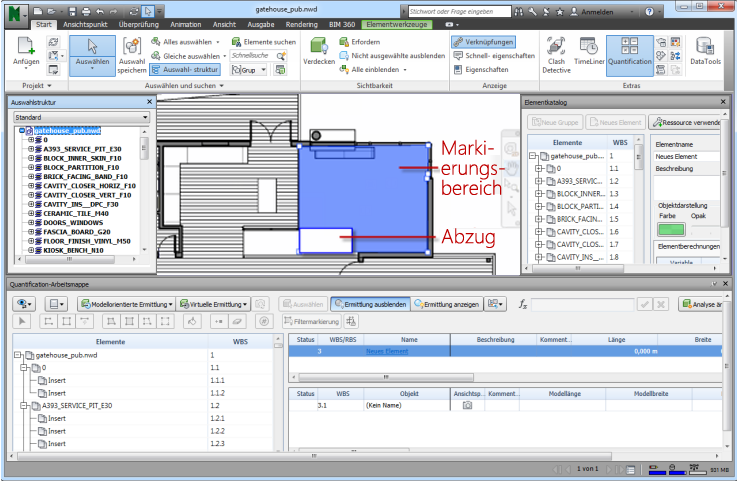737x481 pixels.
Task: Open the Standard dropdown in Auswahlstruktur
Action: tap(81, 117)
